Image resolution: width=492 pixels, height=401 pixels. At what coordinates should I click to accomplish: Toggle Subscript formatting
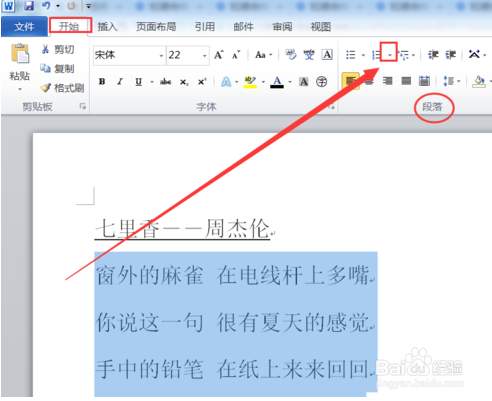click(184, 82)
